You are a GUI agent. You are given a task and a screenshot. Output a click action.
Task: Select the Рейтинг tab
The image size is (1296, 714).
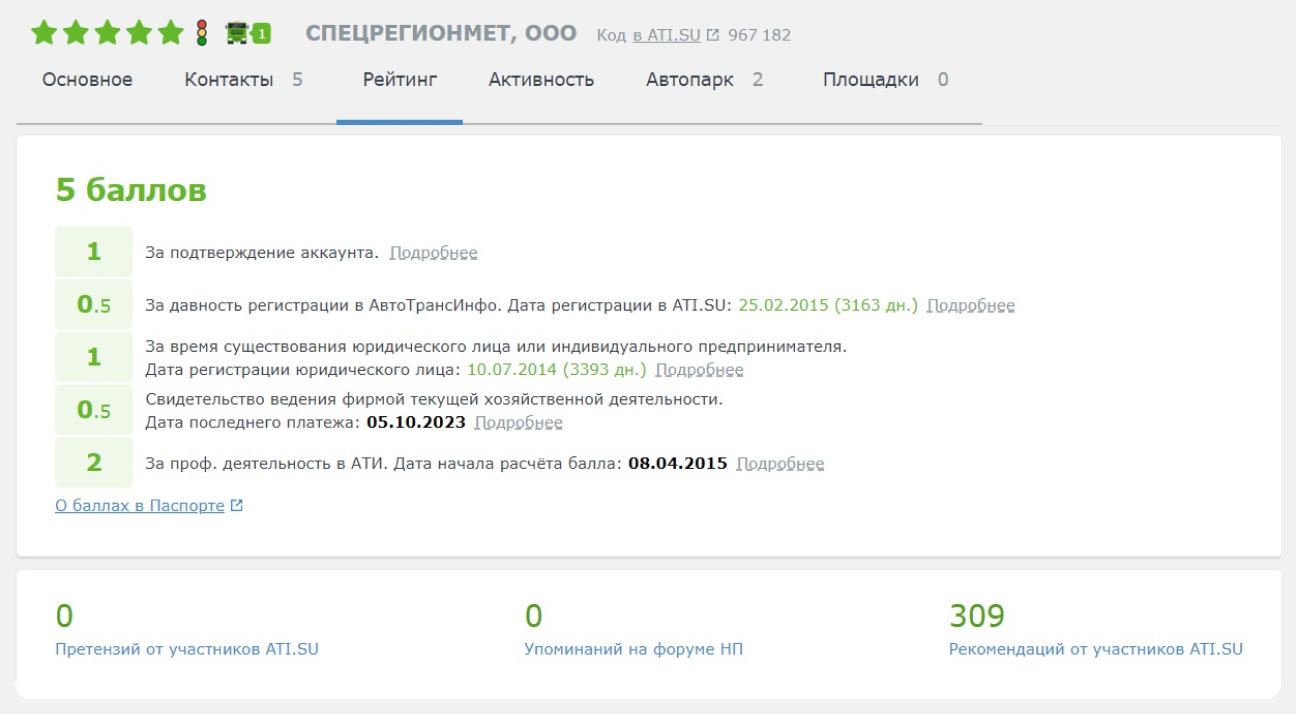(399, 80)
